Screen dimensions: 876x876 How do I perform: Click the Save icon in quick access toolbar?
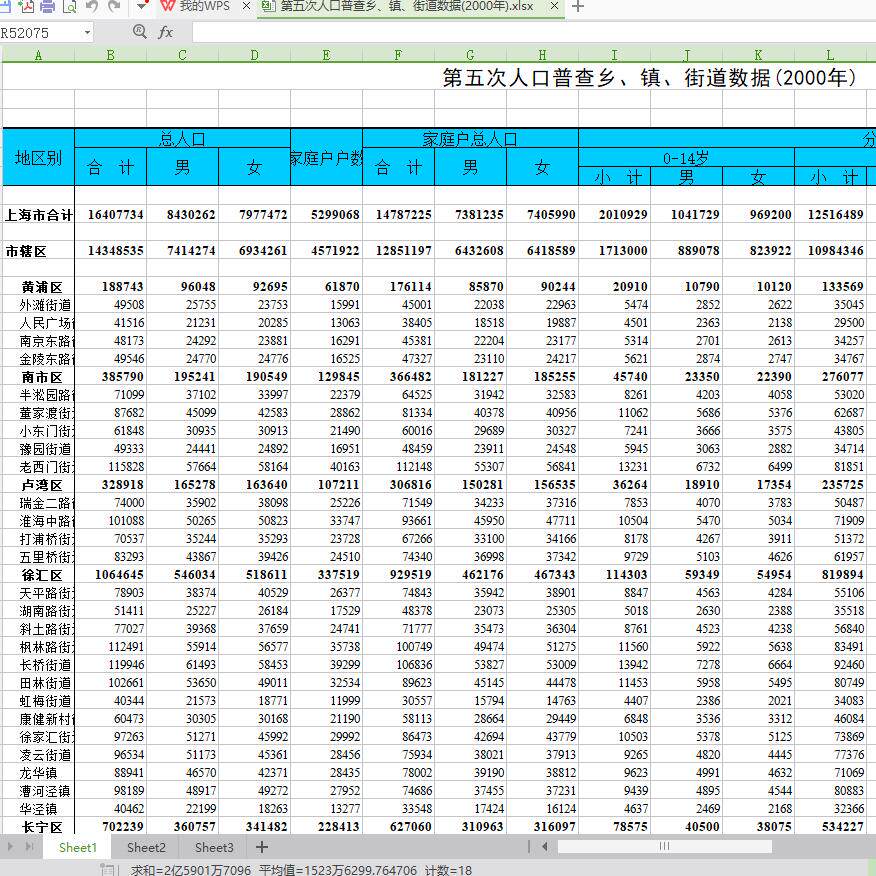pos(7,6)
